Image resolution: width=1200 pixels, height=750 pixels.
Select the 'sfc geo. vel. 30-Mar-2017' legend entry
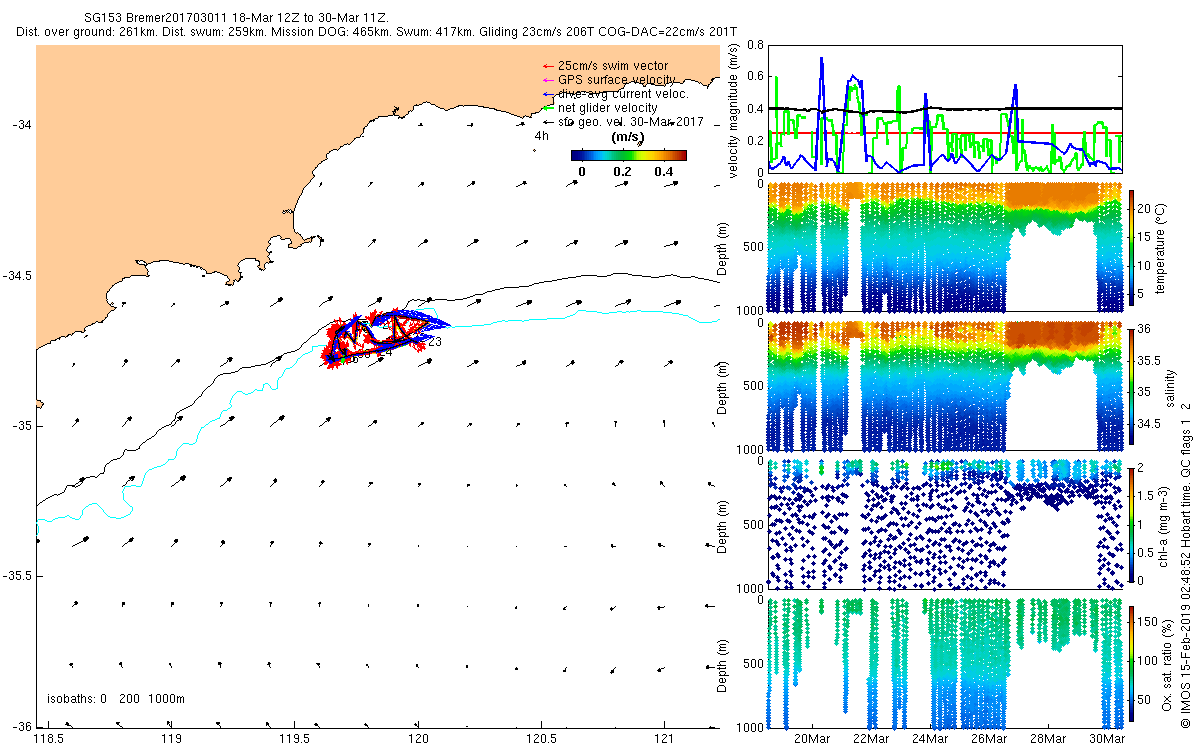coord(622,121)
